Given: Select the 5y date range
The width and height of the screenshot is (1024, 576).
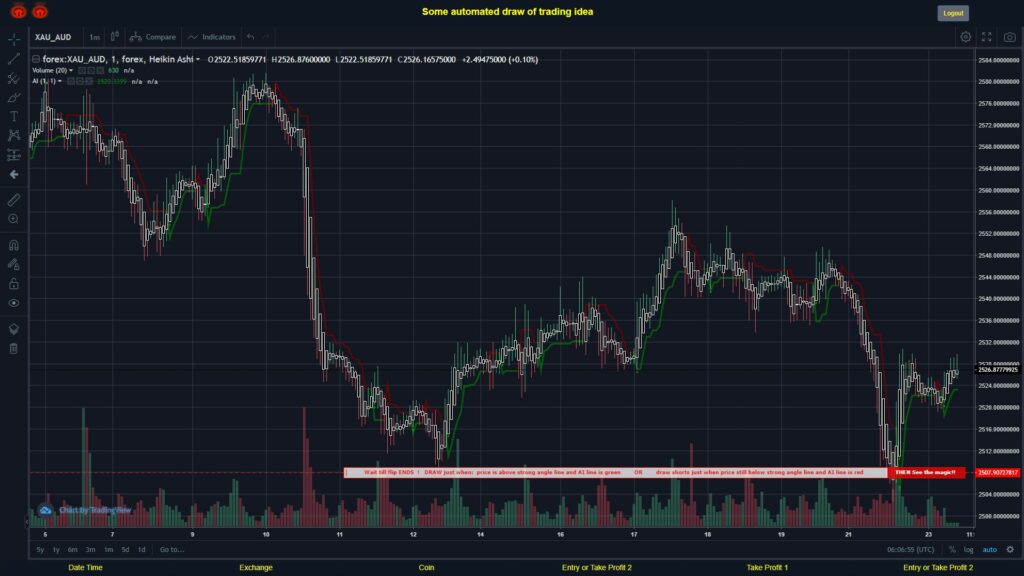Looking at the screenshot, I should [40, 550].
